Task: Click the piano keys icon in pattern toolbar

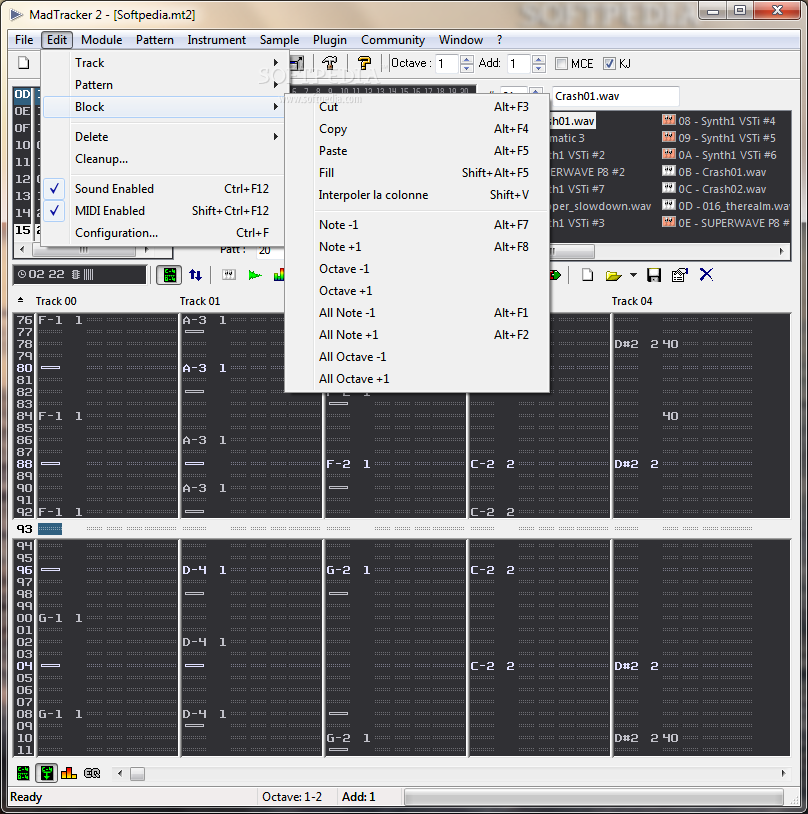Action: coord(228,275)
